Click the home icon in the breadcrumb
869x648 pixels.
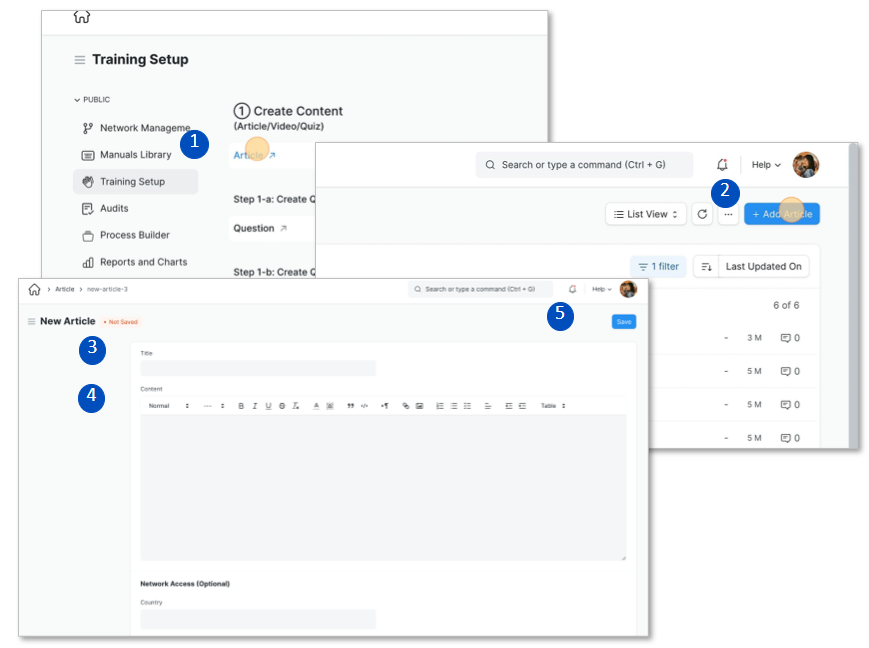(35, 288)
